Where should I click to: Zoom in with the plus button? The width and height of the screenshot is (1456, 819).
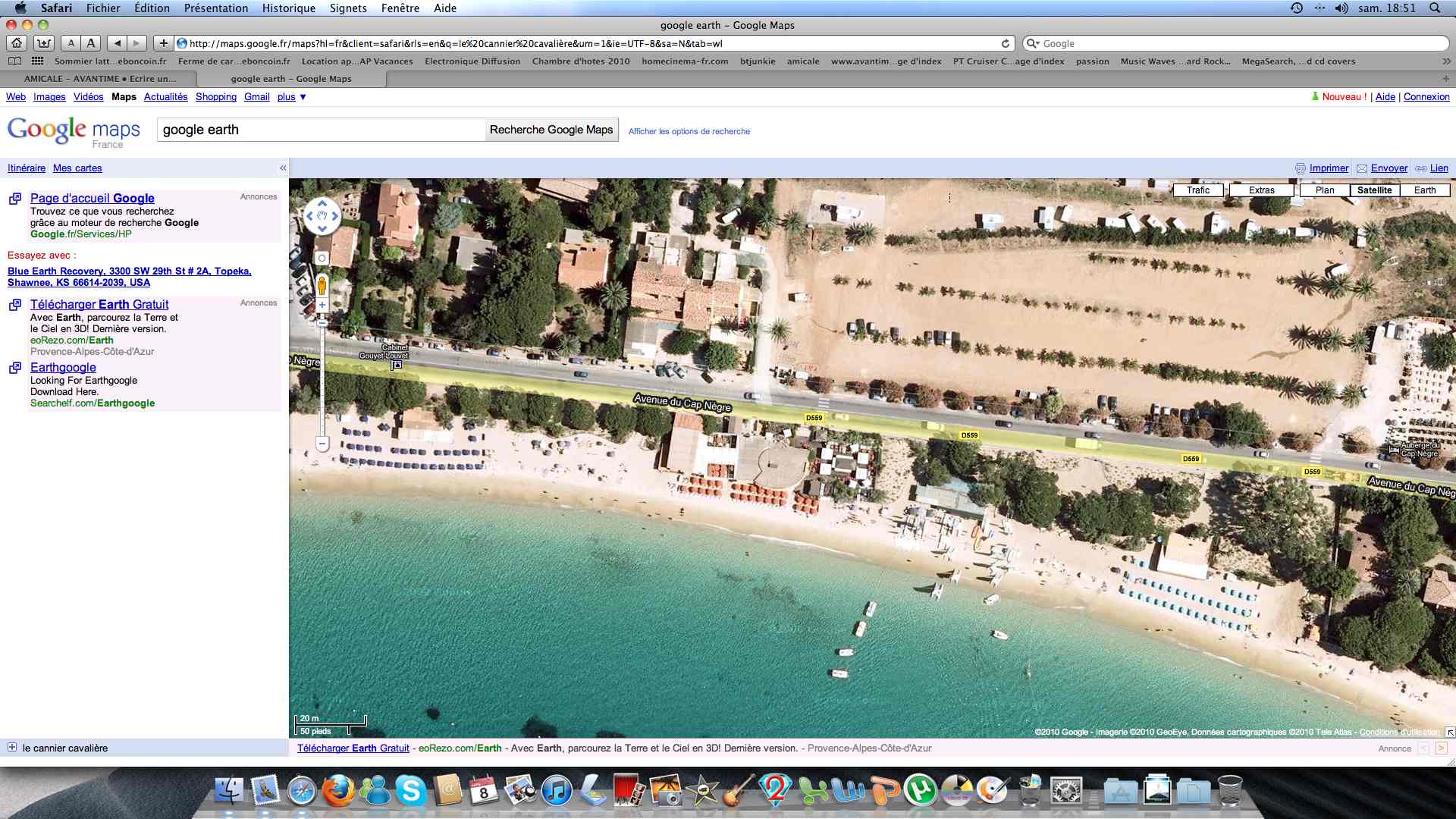click(322, 305)
